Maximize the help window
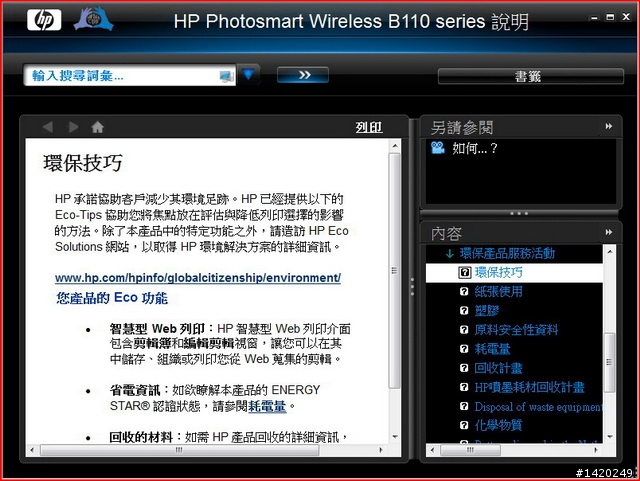Image resolution: width=640 pixels, height=481 pixels. point(610,17)
